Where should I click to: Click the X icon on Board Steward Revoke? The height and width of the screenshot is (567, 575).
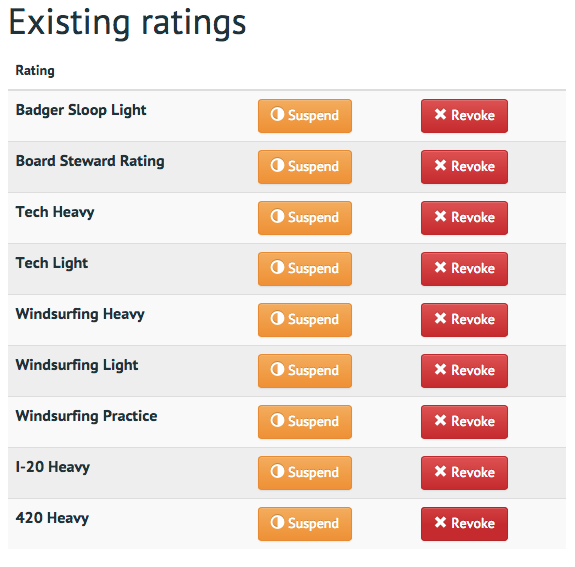click(x=440, y=165)
